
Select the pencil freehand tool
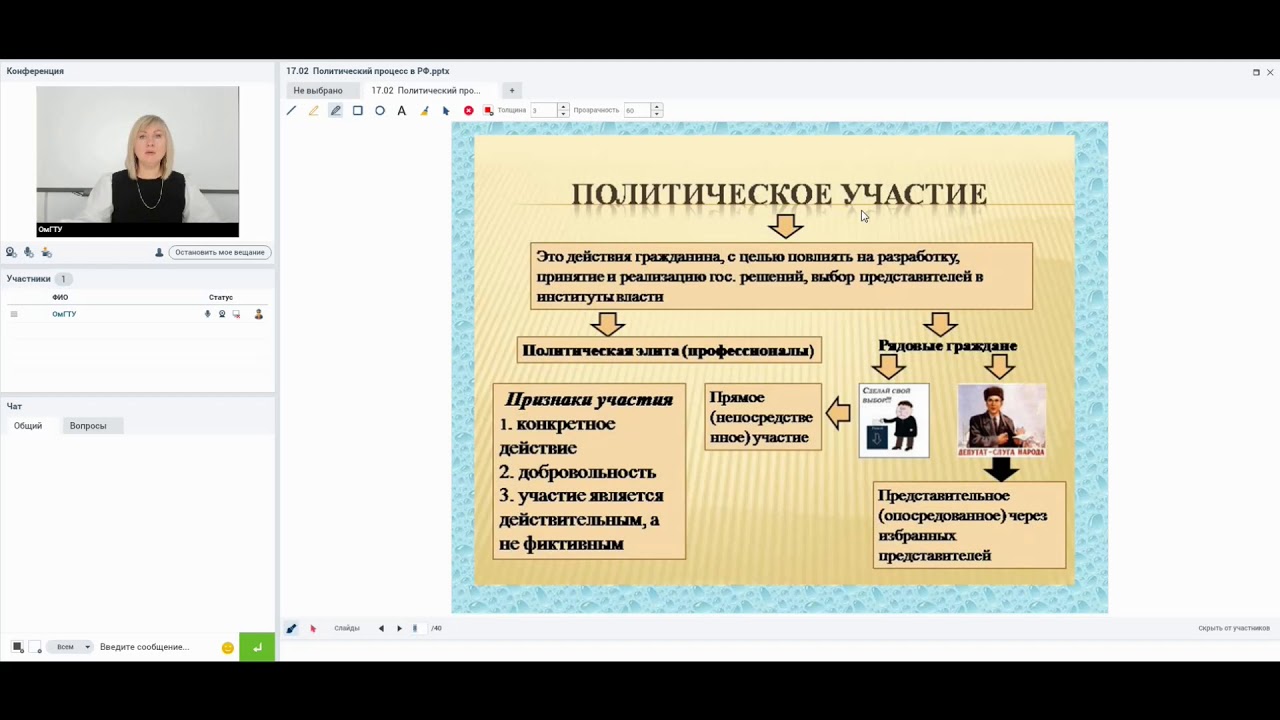pos(335,111)
